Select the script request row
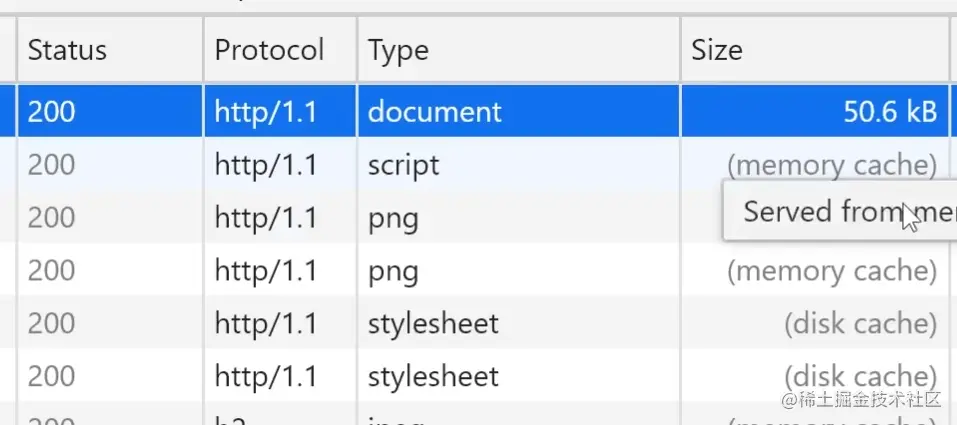This screenshot has width=957, height=425. 404,165
